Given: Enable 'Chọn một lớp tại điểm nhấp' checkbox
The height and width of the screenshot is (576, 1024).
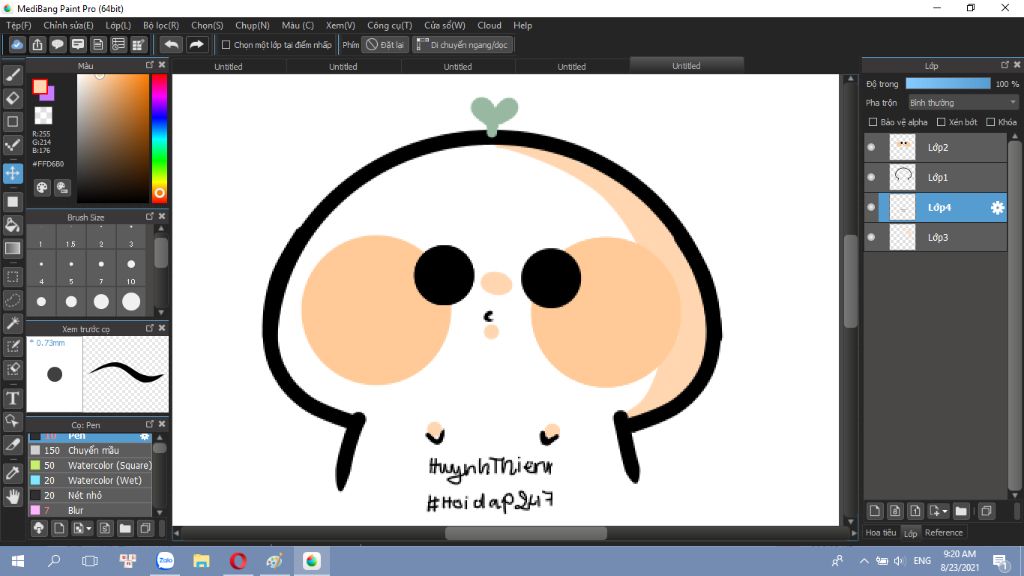Looking at the screenshot, I should coord(226,44).
